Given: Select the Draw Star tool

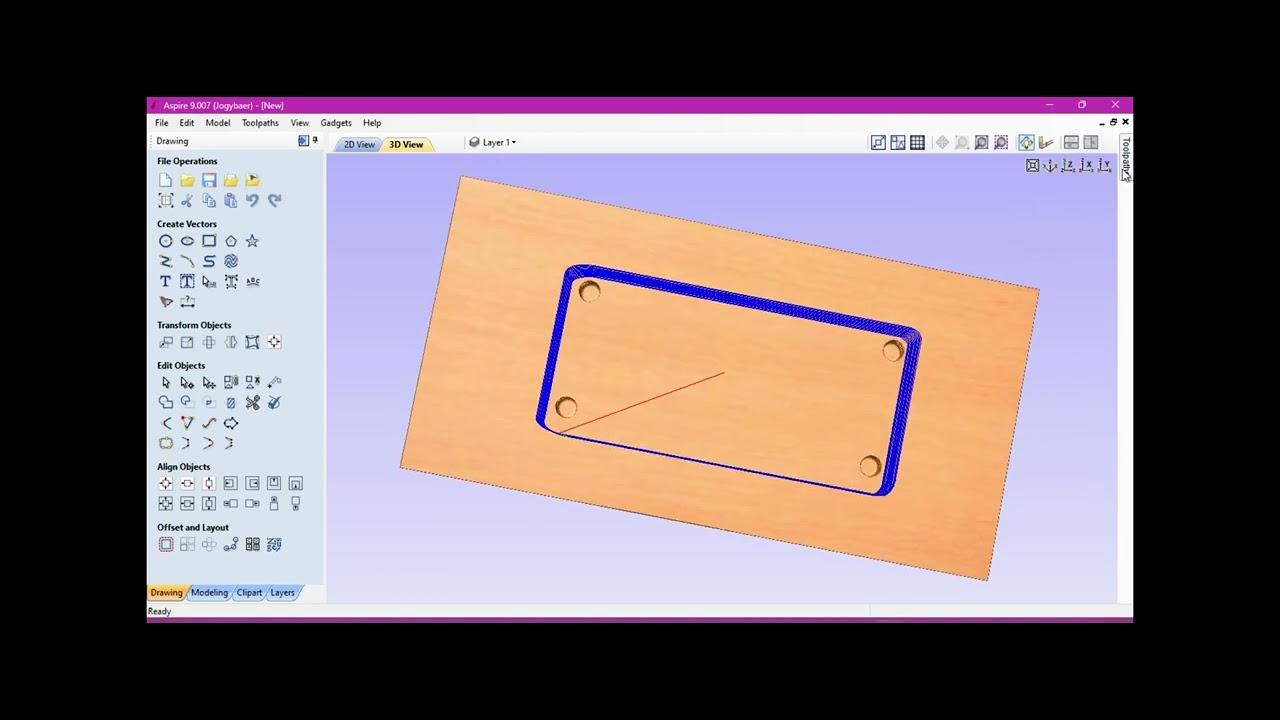Looking at the screenshot, I should coord(252,241).
